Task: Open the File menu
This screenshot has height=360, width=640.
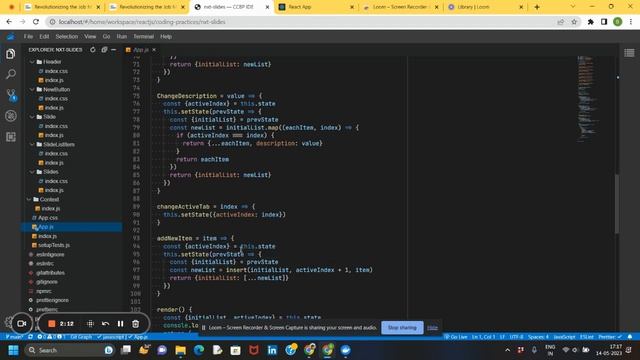Action: click(28, 36)
